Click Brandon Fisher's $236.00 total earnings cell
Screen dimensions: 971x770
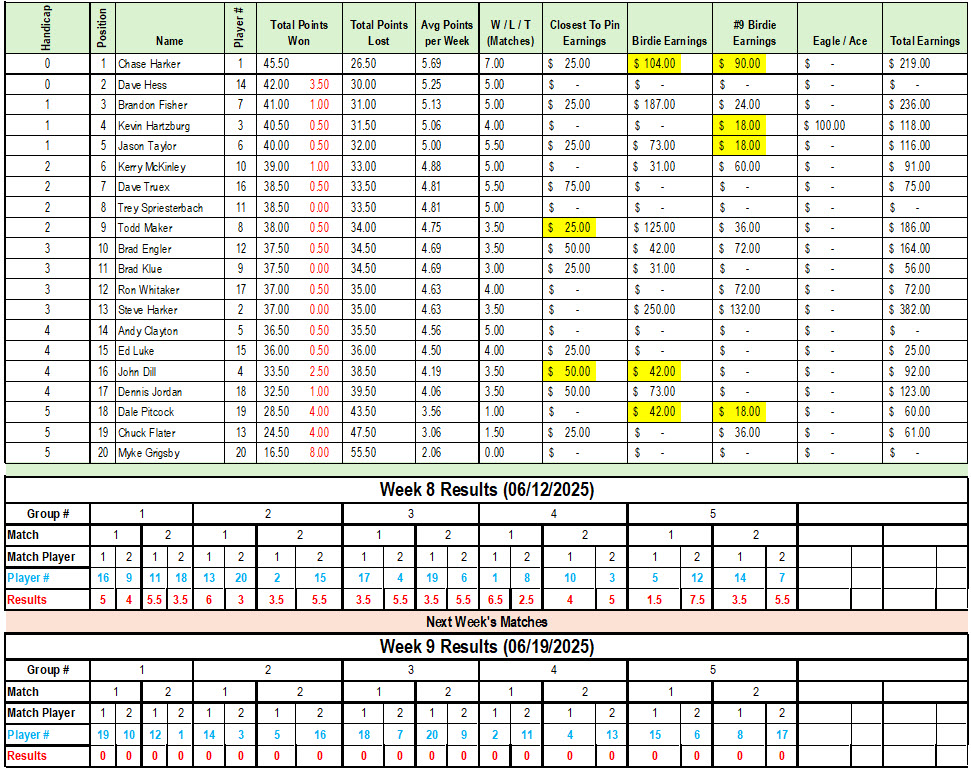(x=924, y=105)
